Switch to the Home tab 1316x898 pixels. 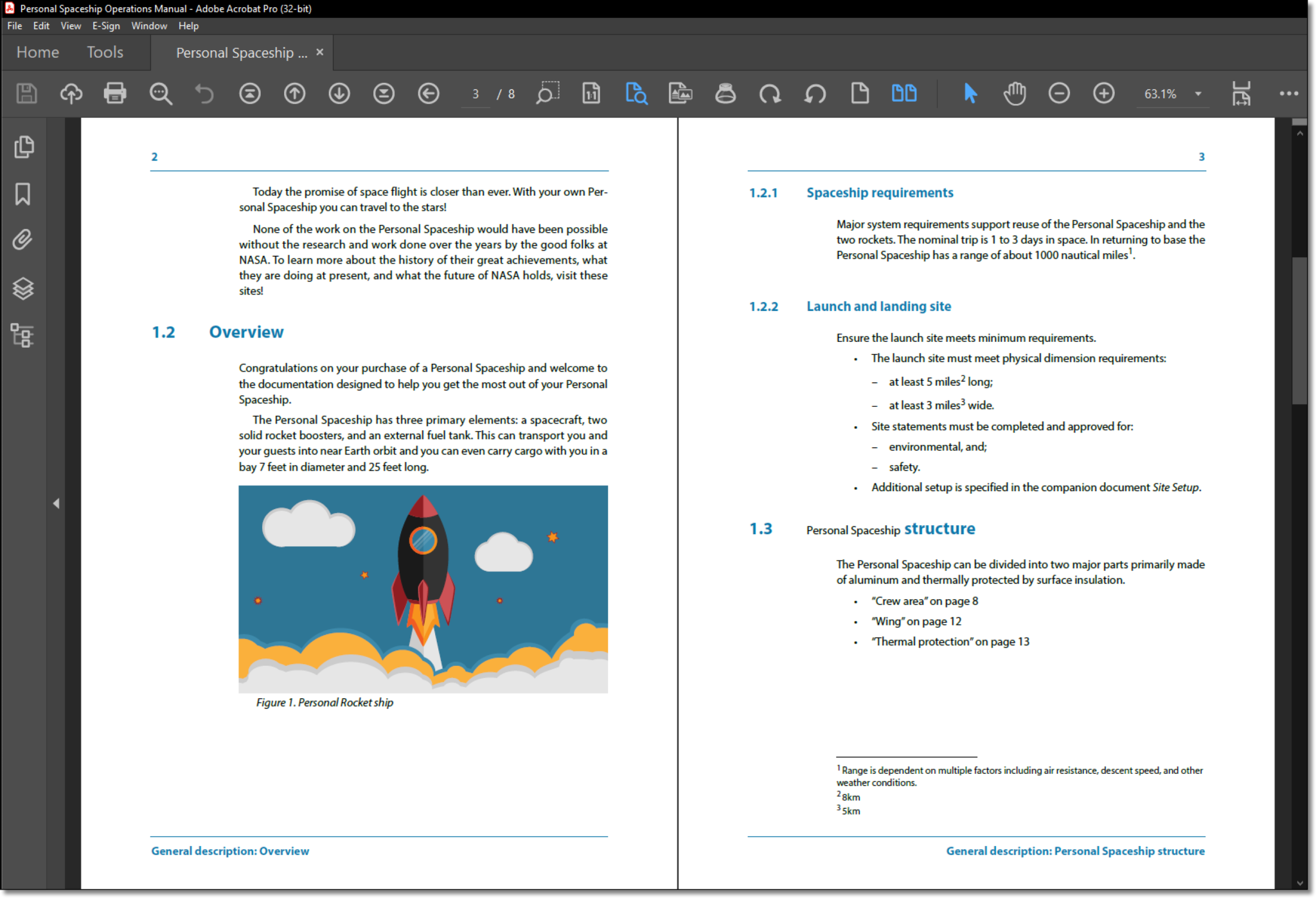[x=37, y=52]
